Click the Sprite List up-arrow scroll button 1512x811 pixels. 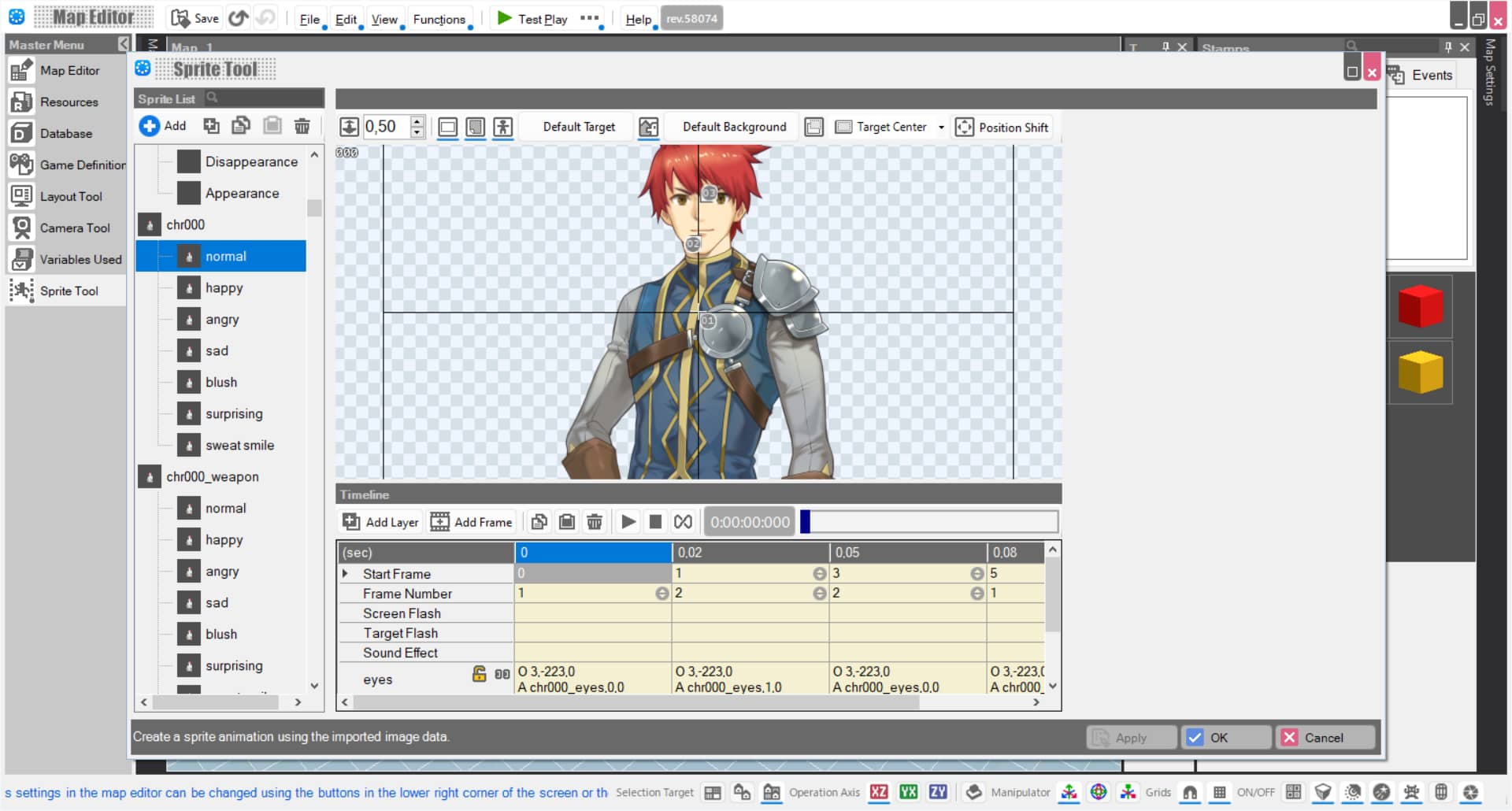point(314,154)
